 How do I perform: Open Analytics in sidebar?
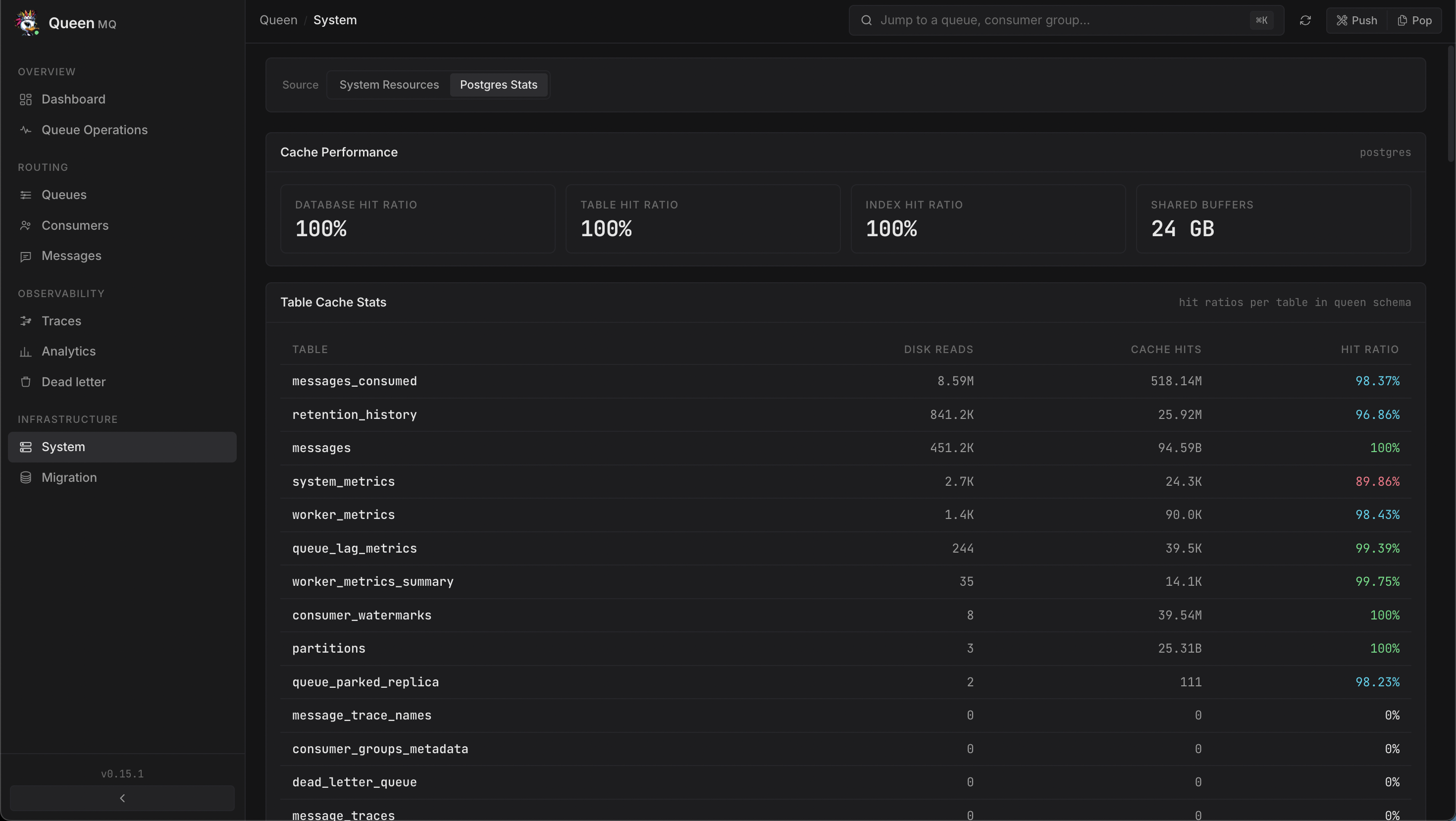coord(122,352)
